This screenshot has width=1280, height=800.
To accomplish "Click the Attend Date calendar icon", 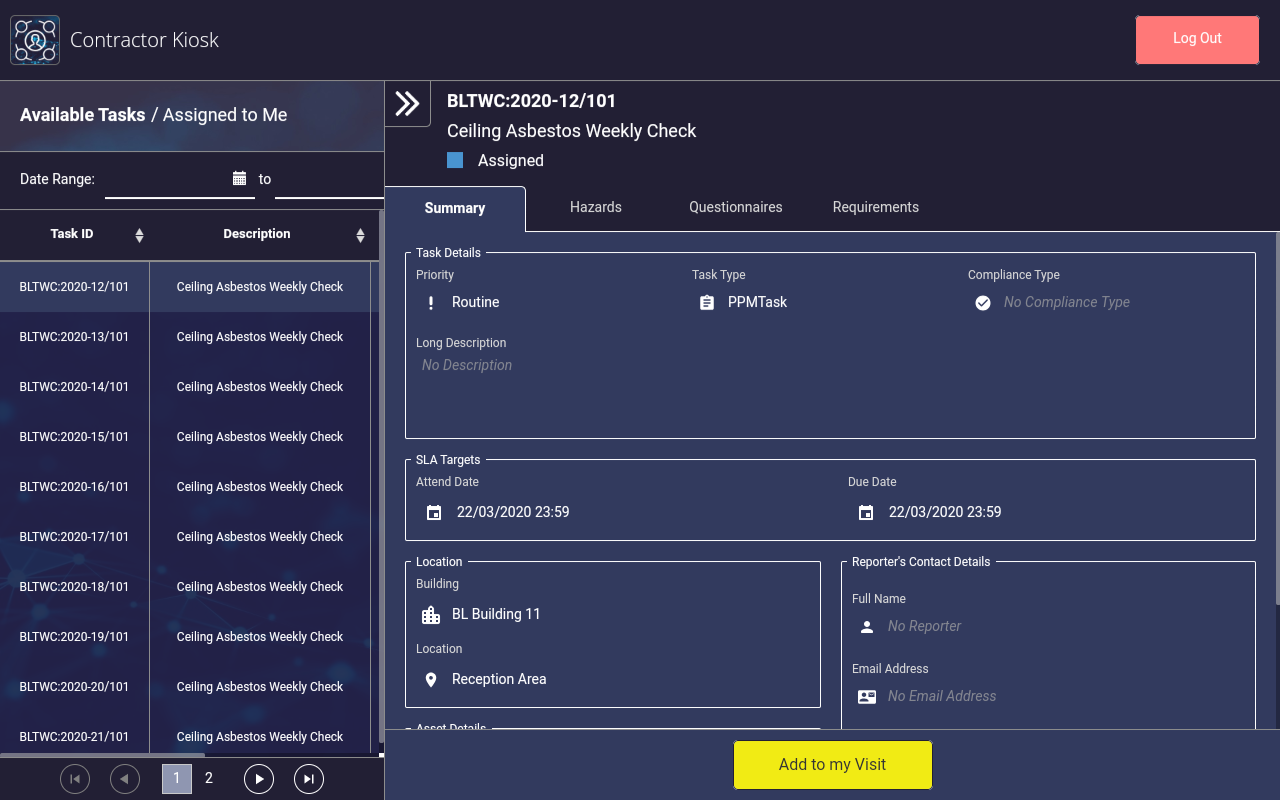I will [x=434, y=513].
